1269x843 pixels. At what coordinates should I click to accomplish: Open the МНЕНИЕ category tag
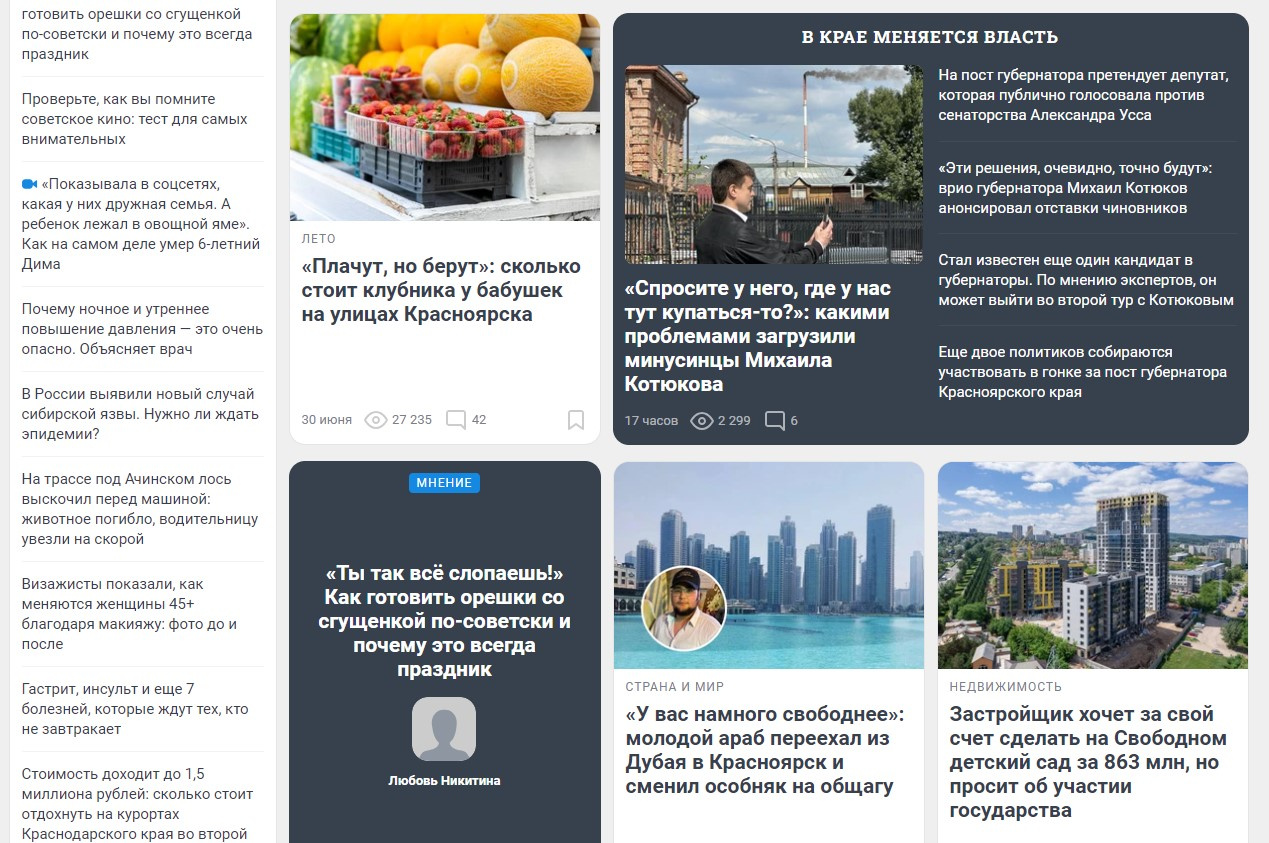[445, 483]
